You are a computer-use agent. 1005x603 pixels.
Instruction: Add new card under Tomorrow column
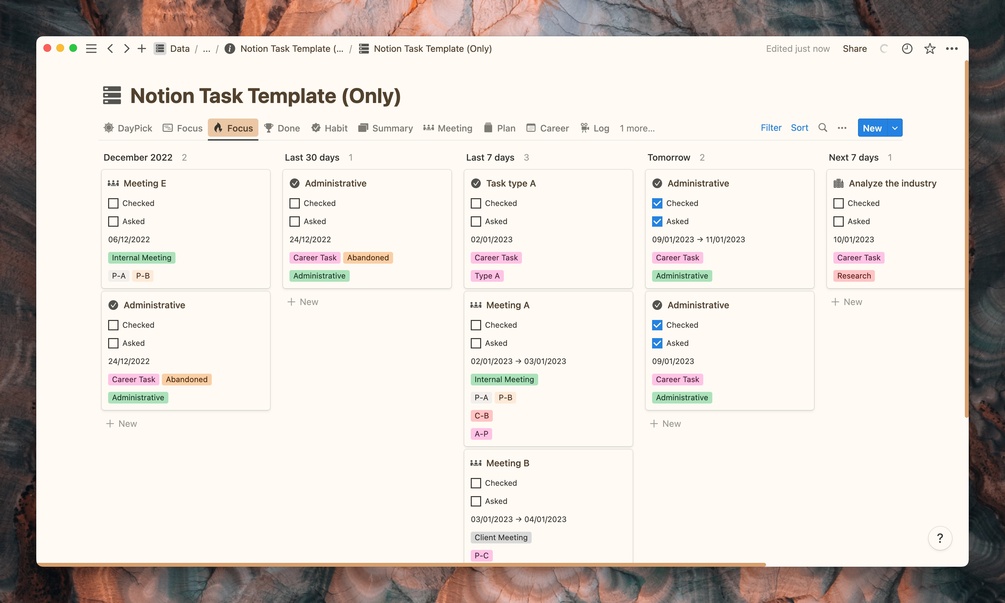coord(665,424)
